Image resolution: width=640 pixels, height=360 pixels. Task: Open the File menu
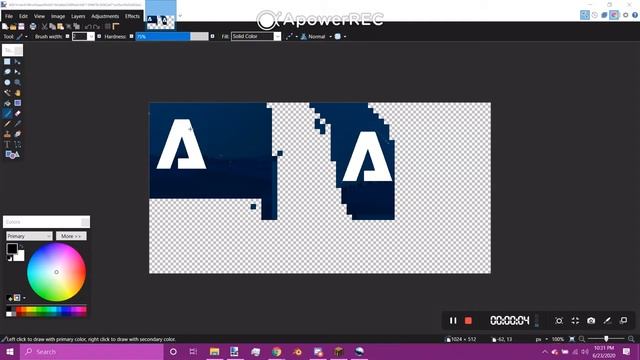pyautogui.click(x=9, y=16)
